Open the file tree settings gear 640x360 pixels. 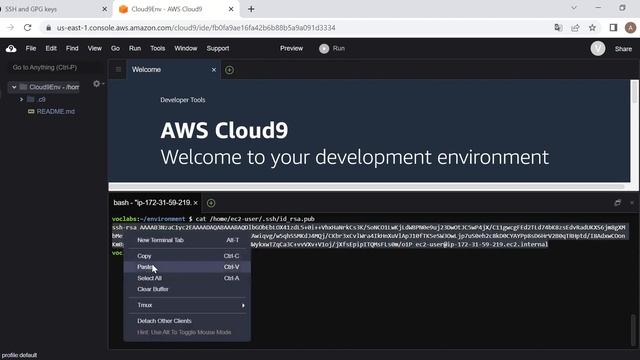pos(97,84)
